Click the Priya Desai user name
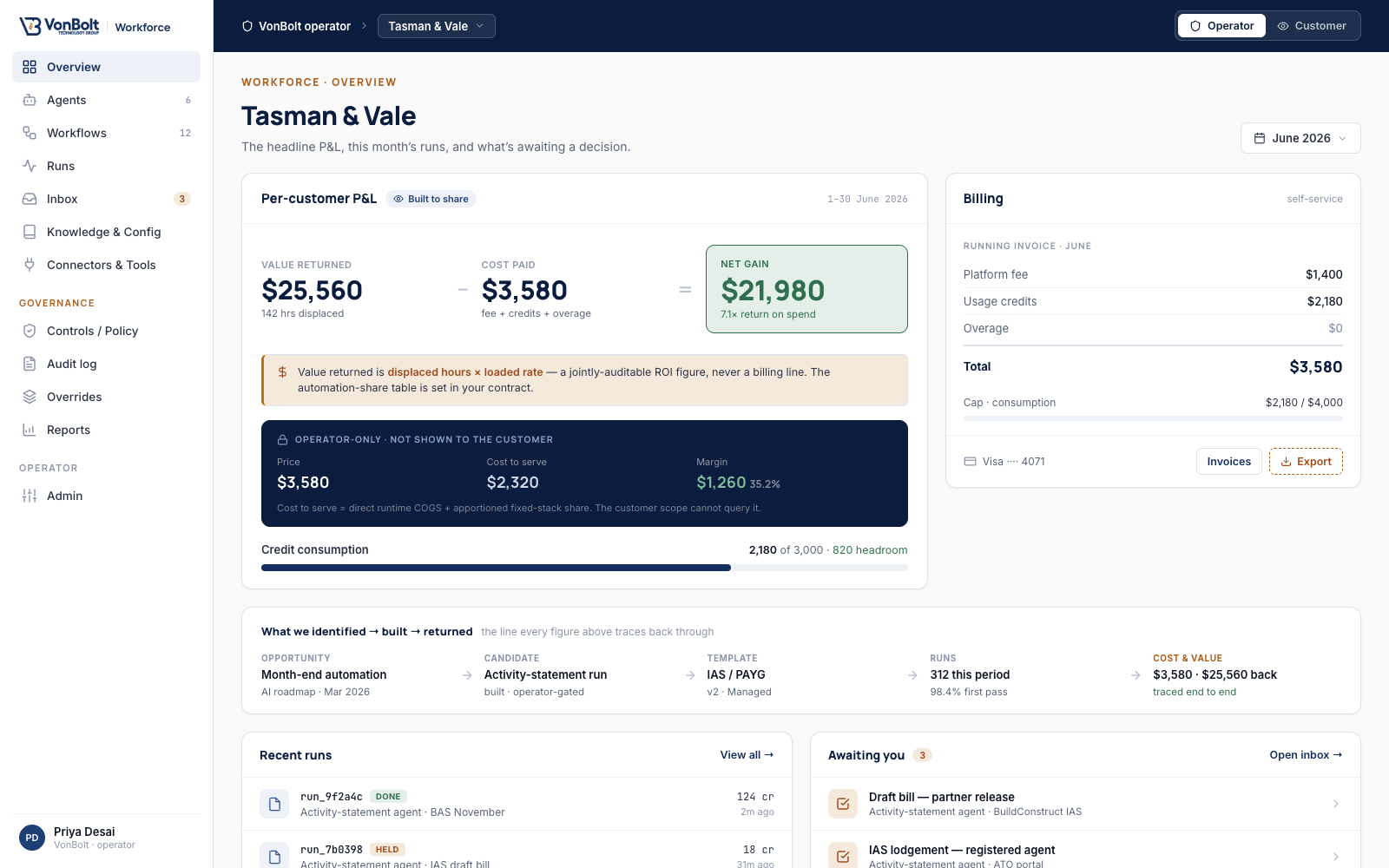1389x868 pixels. tap(84, 832)
